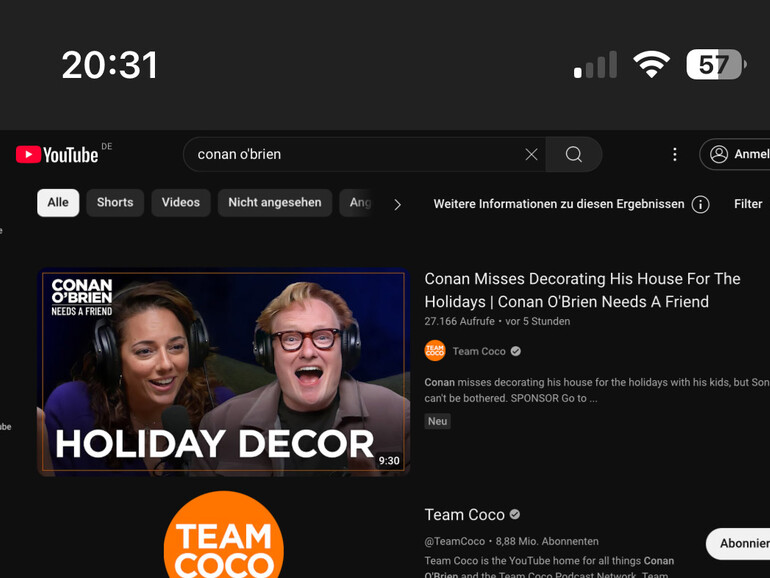Open the three-dot settings menu

tap(674, 154)
